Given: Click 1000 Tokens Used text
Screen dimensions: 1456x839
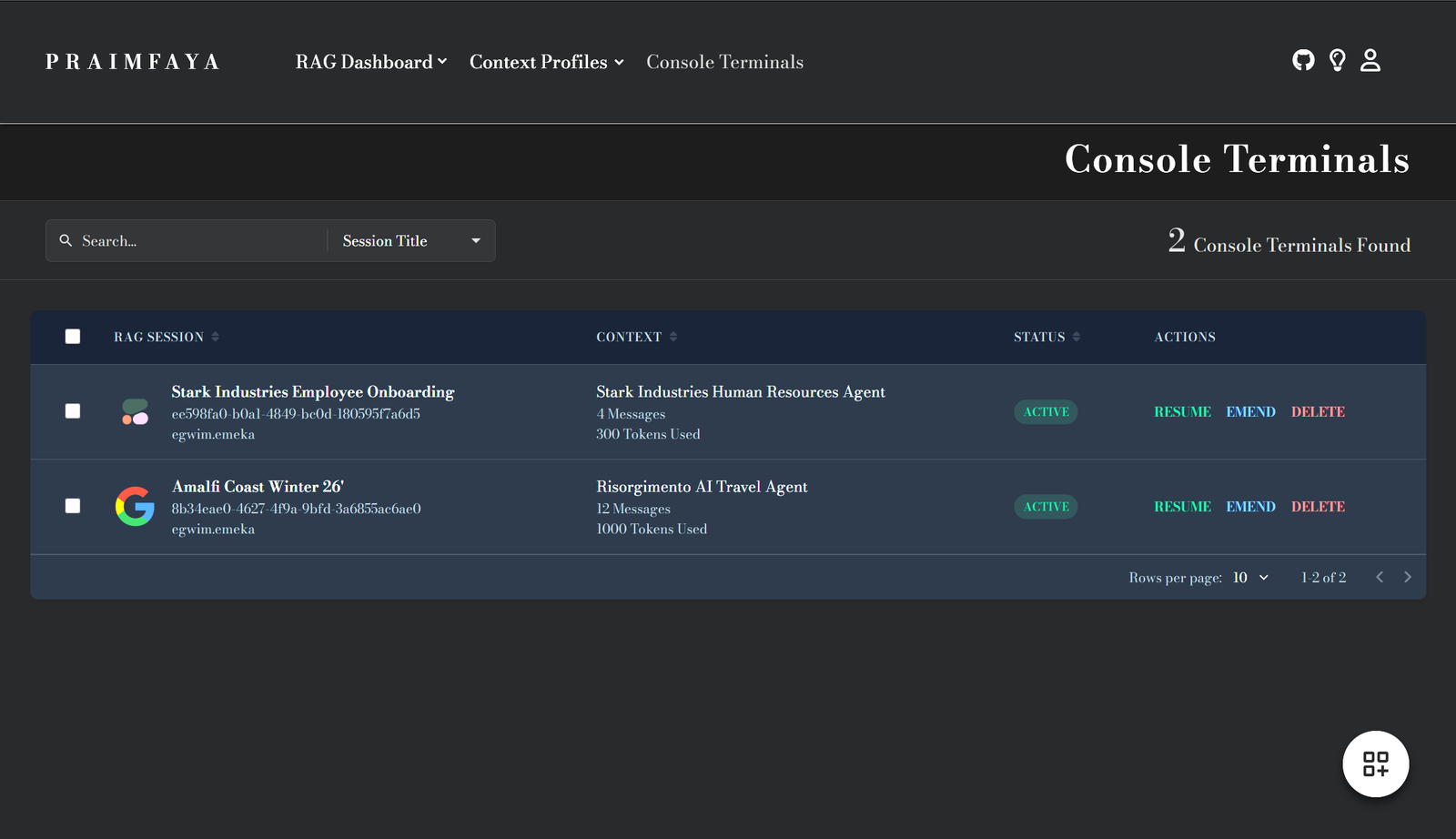Looking at the screenshot, I should pyautogui.click(x=652, y=529).
